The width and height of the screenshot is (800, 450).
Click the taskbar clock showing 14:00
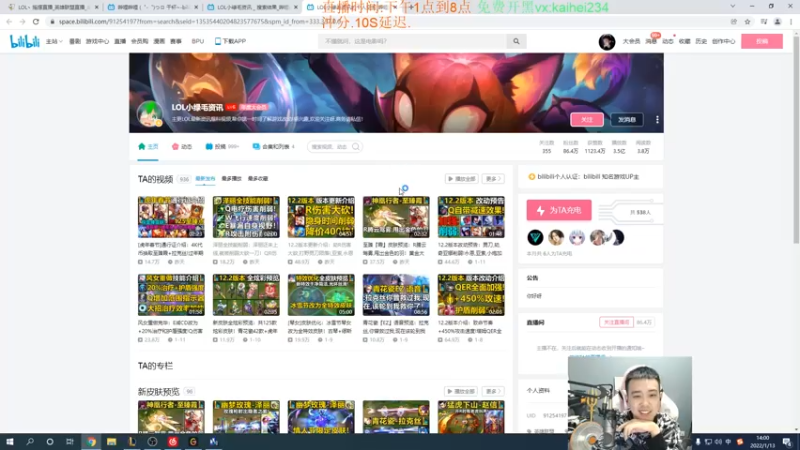pyautogui.click(x=762, y=442)
